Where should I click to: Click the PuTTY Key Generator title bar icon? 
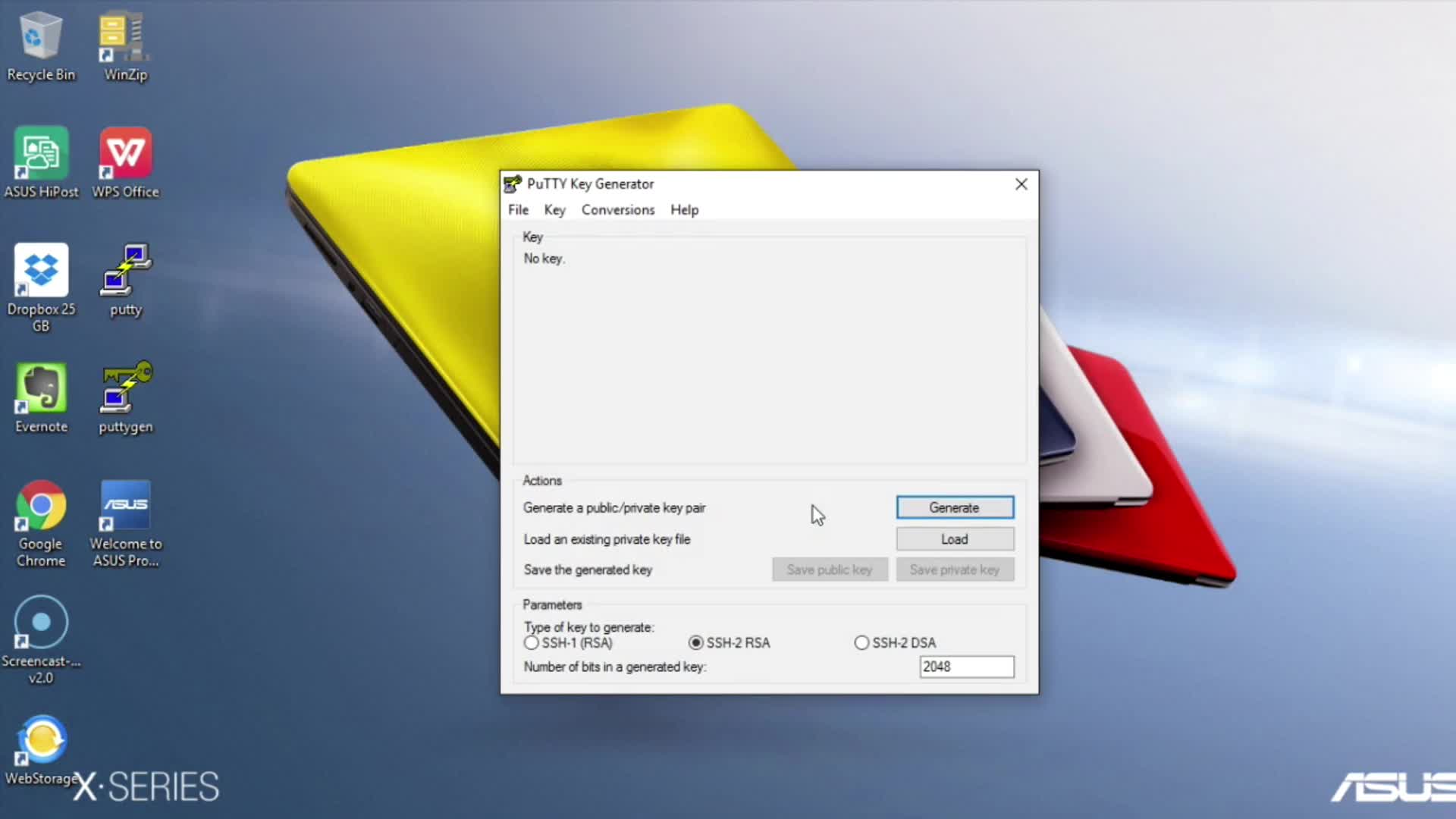click(513, 184)
